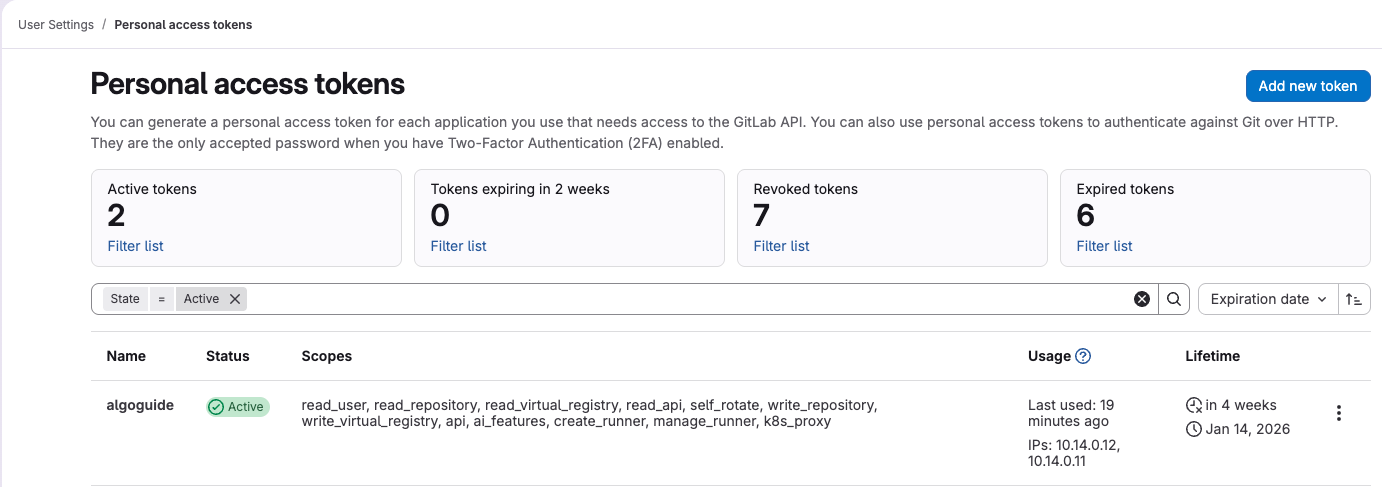The width and height of the screenshot is (1382, 487).
Task: Click the Usage help question mark icon
Action: click(1083, 356)
